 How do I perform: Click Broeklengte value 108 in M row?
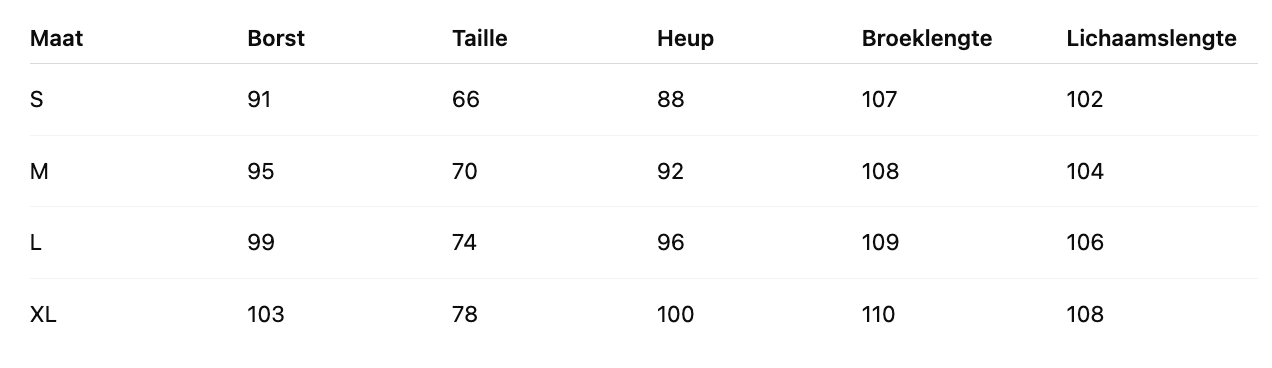click(880, 172)
